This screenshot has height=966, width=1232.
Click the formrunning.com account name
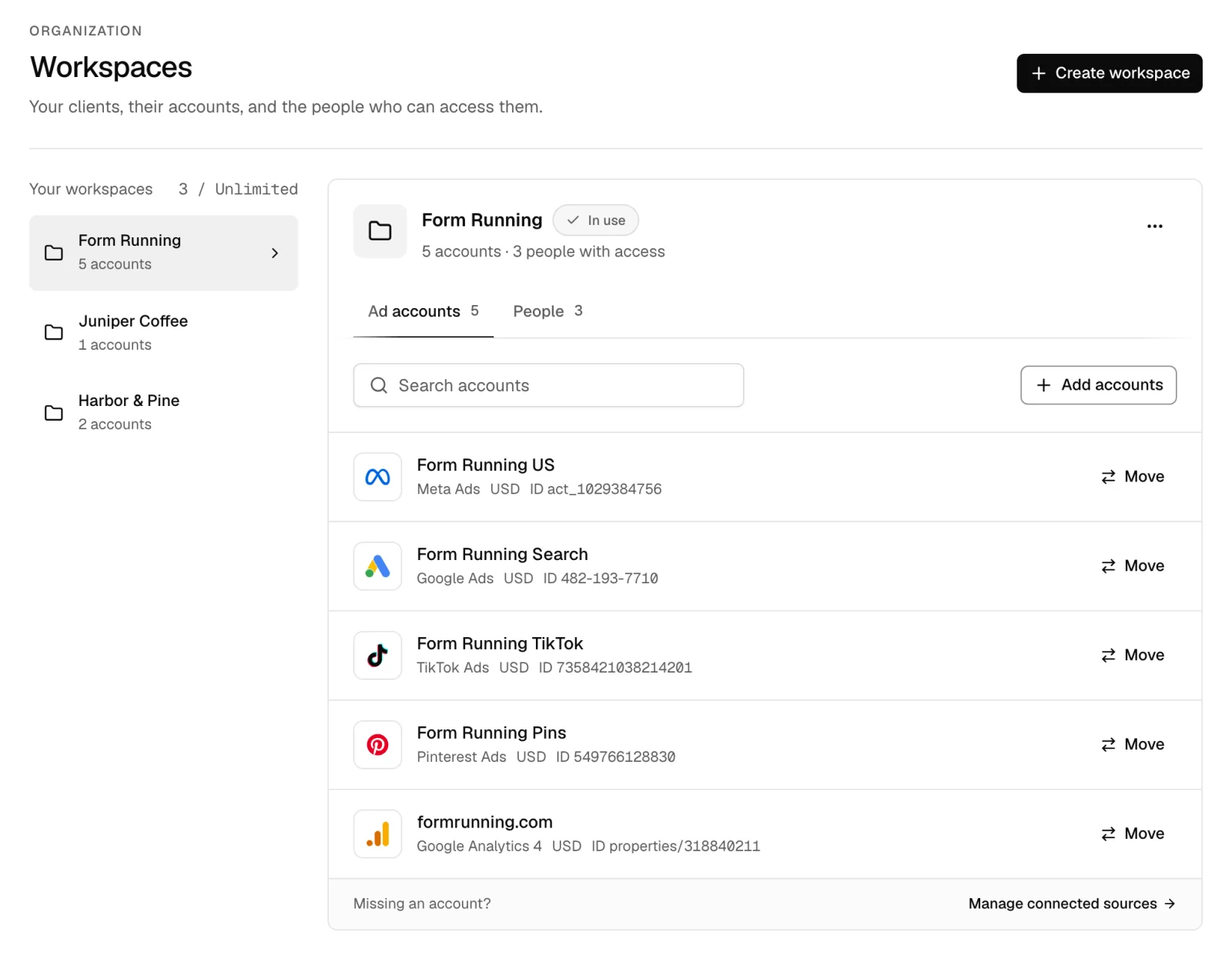[x=485, y=823]
